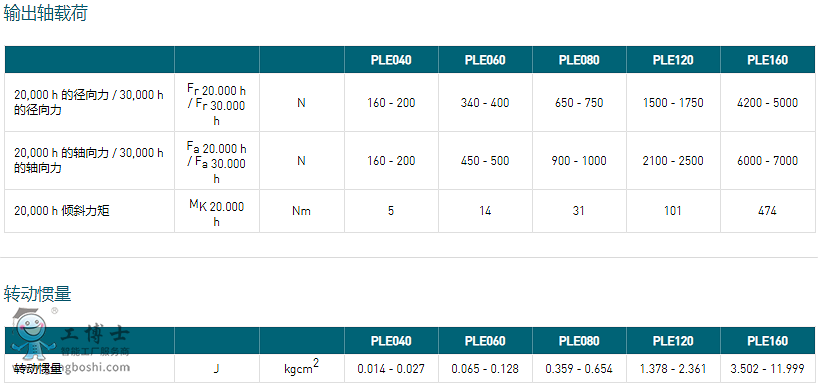Viewport: 818px width, 387px height.
Task: Select the Nm unit cell
Action: tap(302, 211)
